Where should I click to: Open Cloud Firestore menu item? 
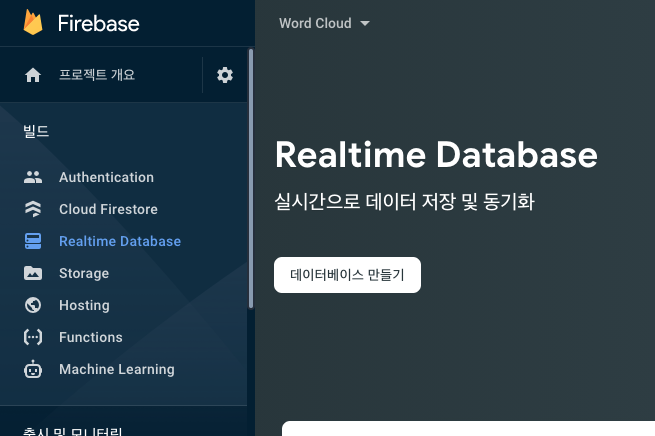109,209
